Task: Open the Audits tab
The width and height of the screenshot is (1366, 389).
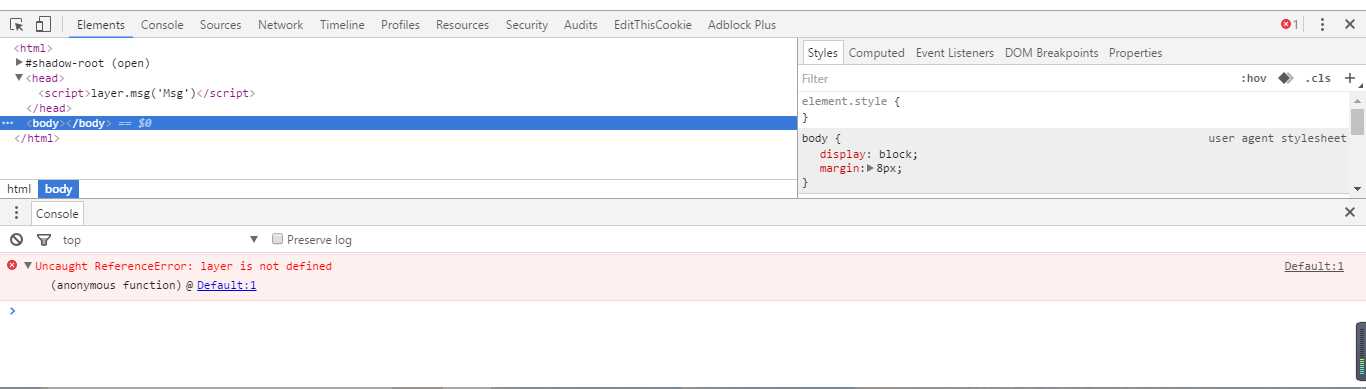Action: coord(581,25)
